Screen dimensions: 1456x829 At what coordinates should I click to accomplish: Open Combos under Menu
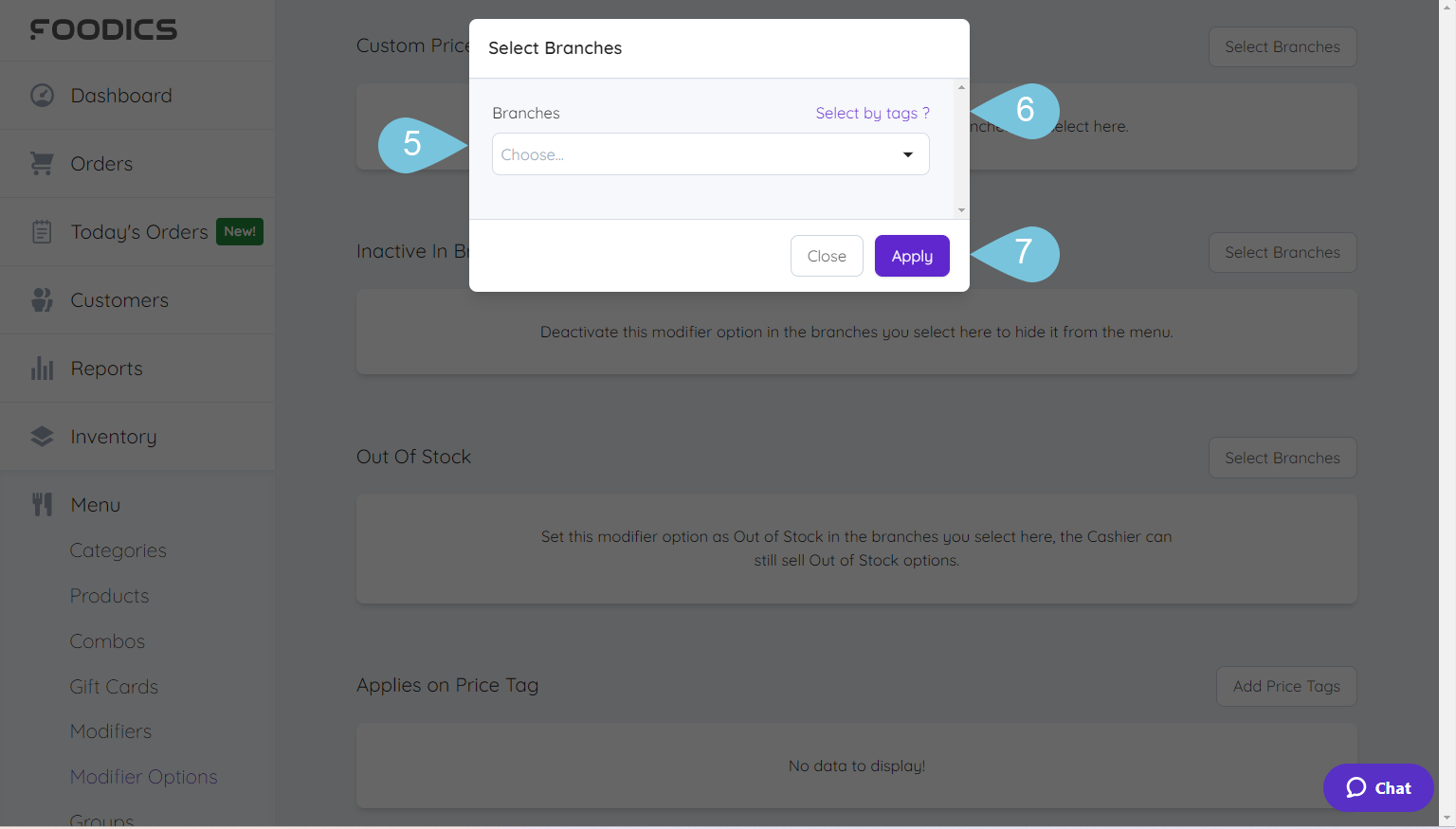107,641
